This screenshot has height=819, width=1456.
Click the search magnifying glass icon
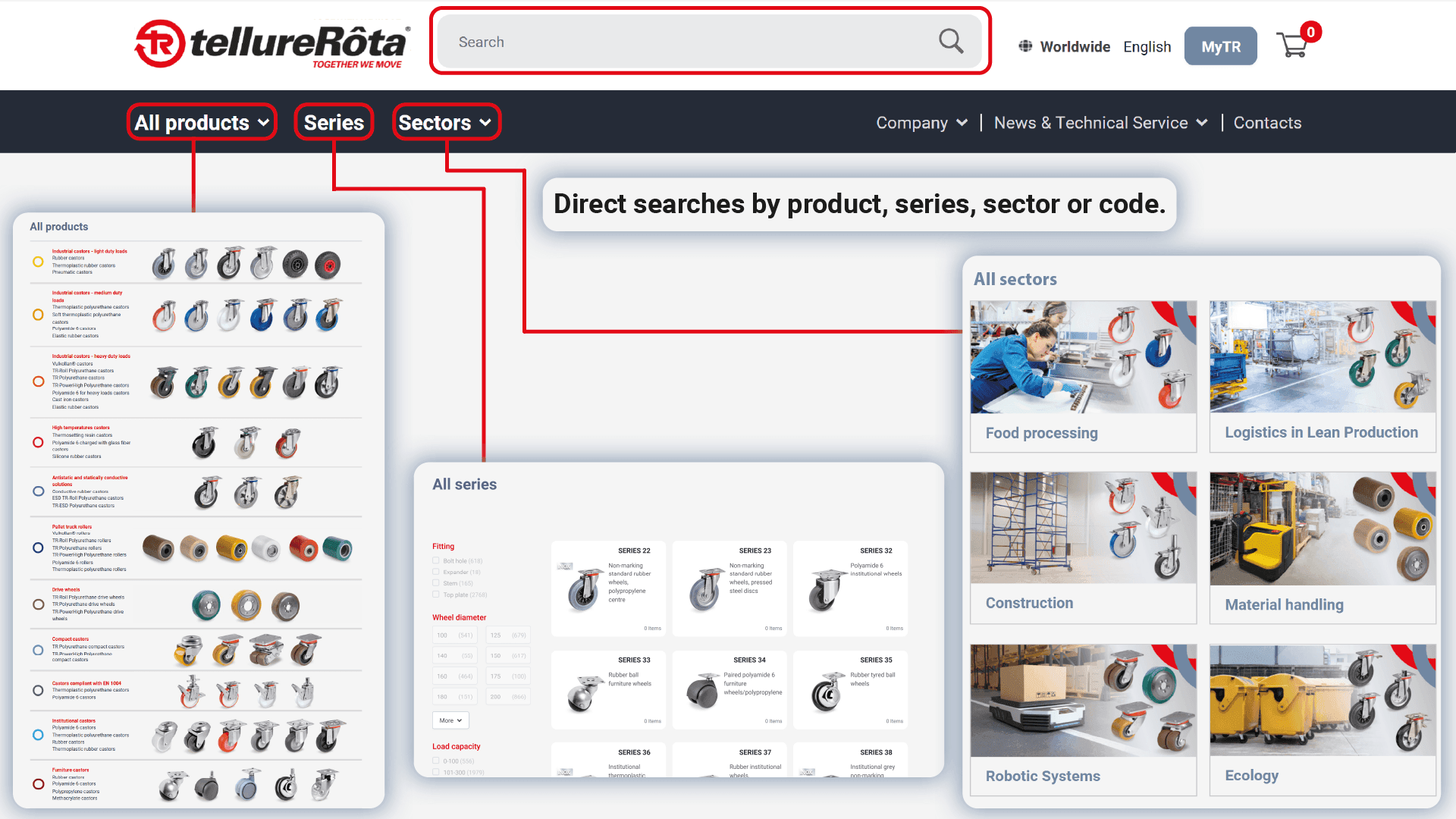coord(950,41)
